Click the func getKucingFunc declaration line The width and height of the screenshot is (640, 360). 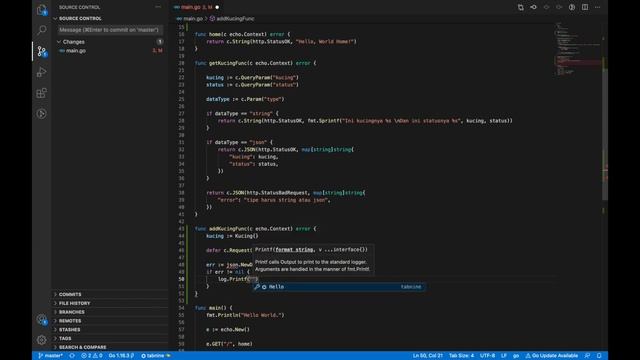pos(256,63)
